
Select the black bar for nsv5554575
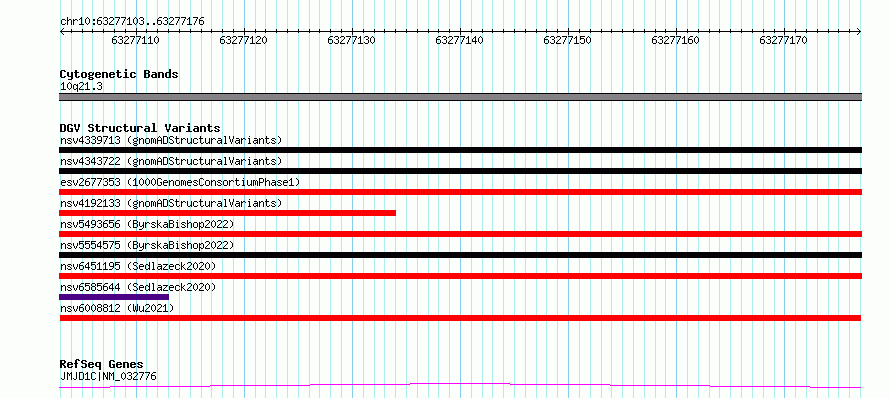pos(460,255)
